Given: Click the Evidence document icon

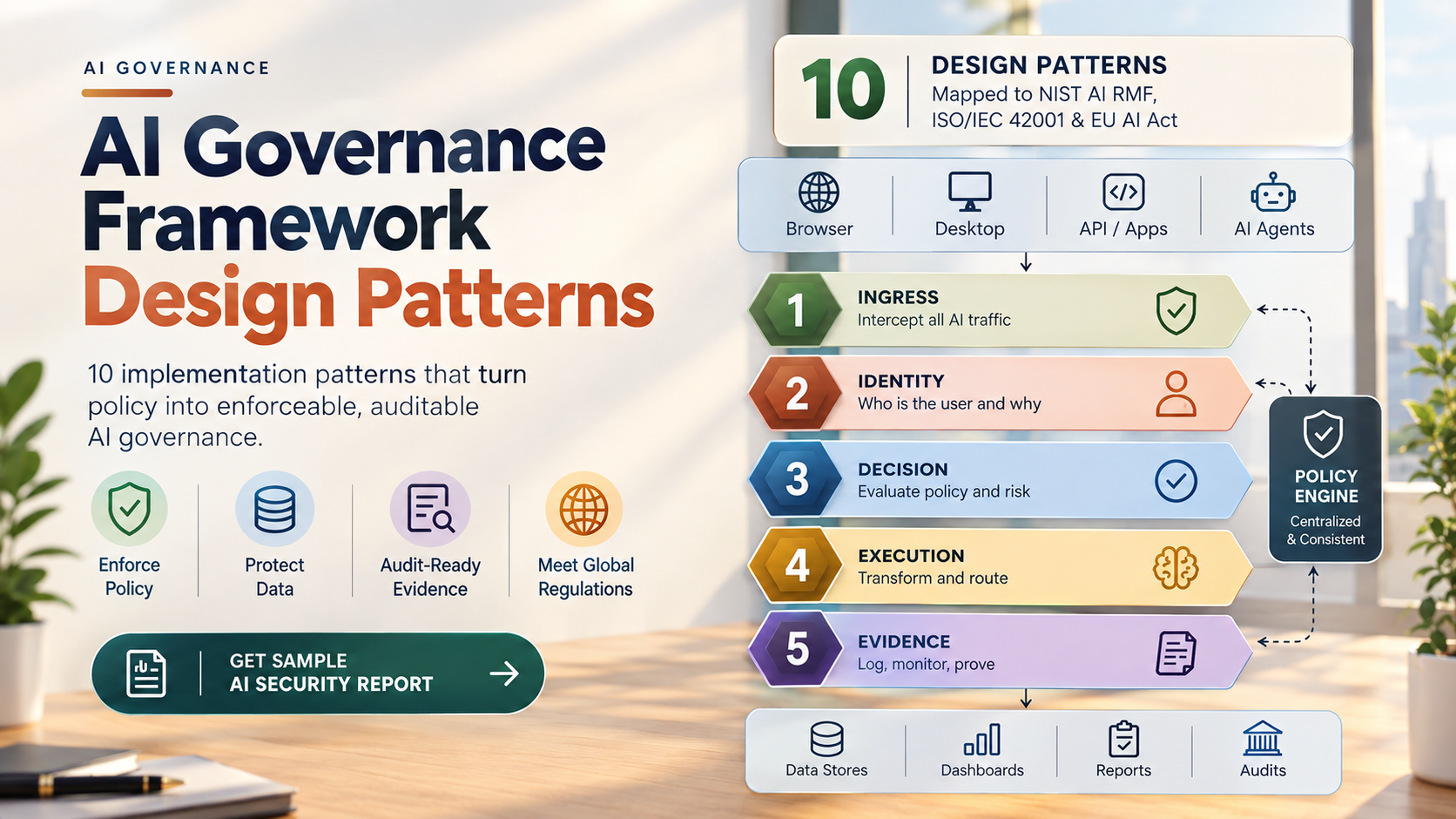Looking at the screenshot, I should (x=1176, y=653).
